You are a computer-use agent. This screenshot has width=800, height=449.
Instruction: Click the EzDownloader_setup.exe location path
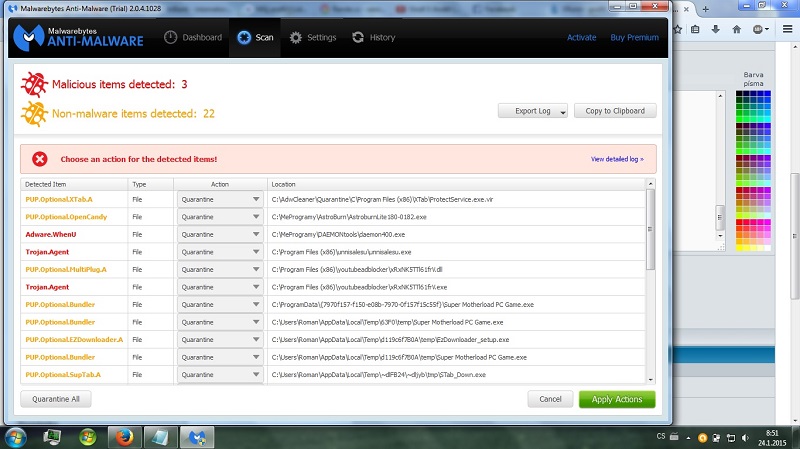(390, 340)
